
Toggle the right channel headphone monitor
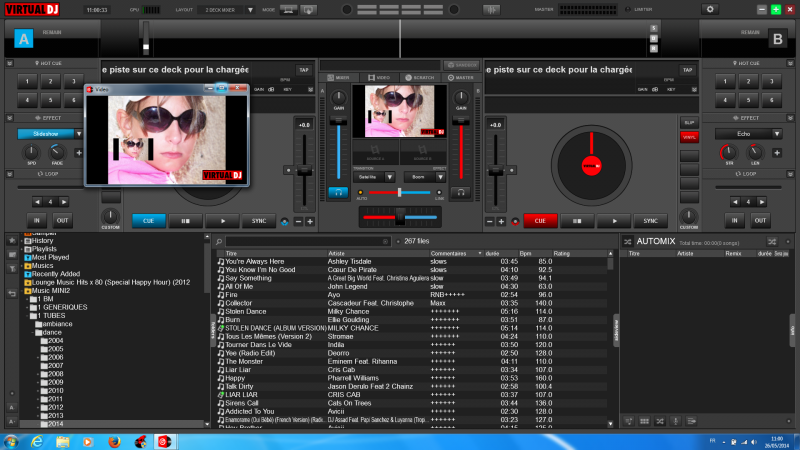pos(461,191)
